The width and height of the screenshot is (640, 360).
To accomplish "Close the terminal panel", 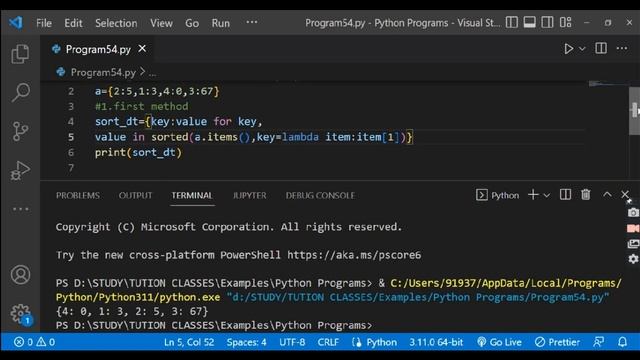I will 625,194.
